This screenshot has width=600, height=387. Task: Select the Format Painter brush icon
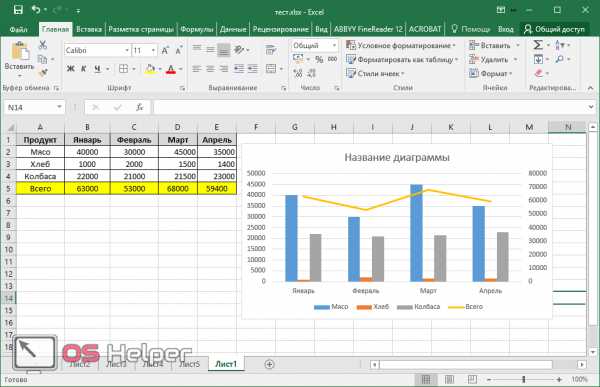pos(43,73)
